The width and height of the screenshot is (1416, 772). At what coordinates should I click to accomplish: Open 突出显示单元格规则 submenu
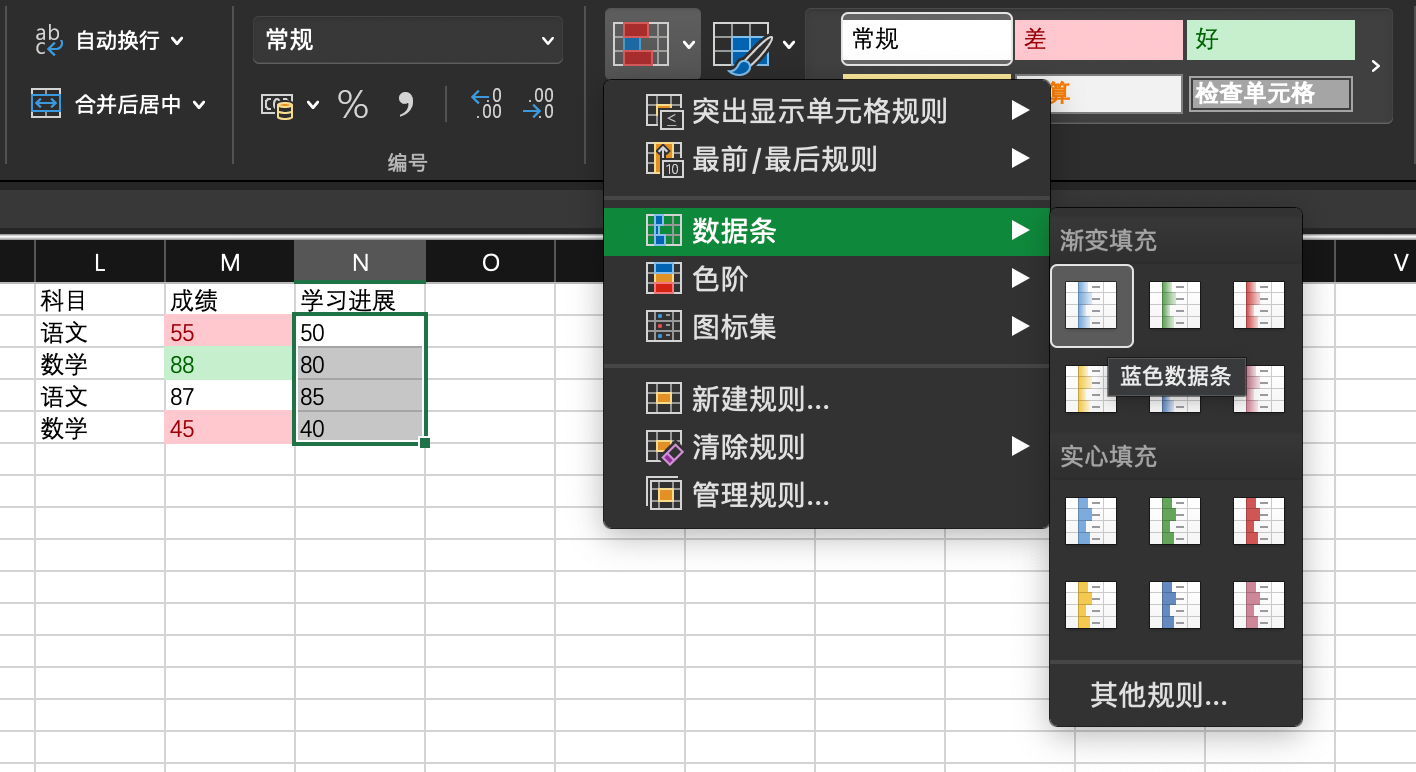(x=820, y=112)
